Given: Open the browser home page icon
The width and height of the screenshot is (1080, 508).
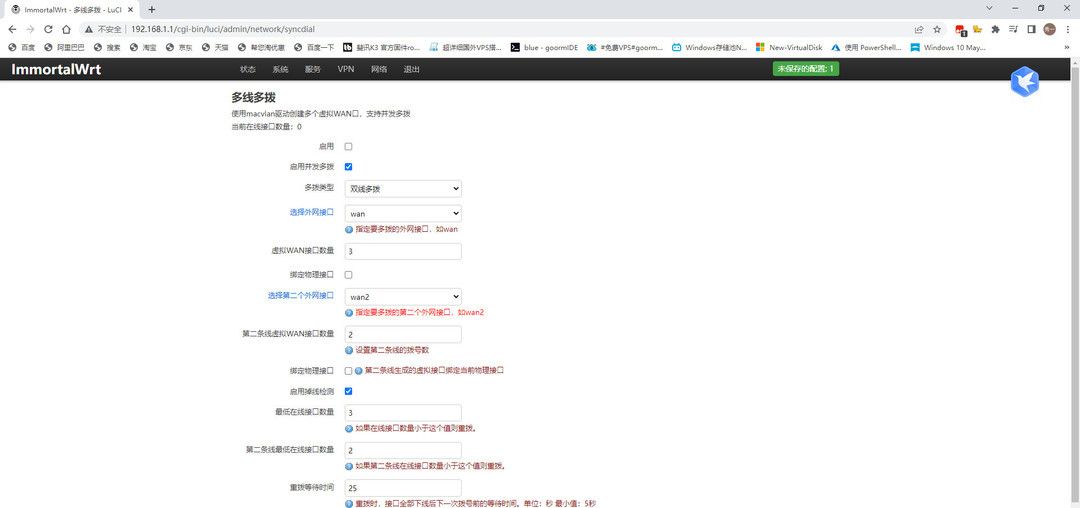Looking at the screenshot, I should pos(66,30).
